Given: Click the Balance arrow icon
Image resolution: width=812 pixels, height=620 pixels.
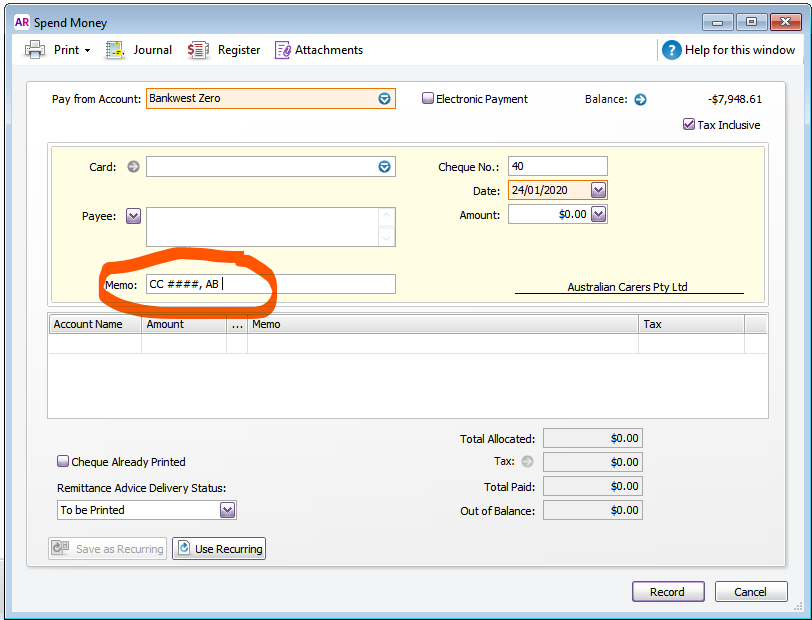Looking at the screenshot, I should pyautogui.click(x=641, y=99).
